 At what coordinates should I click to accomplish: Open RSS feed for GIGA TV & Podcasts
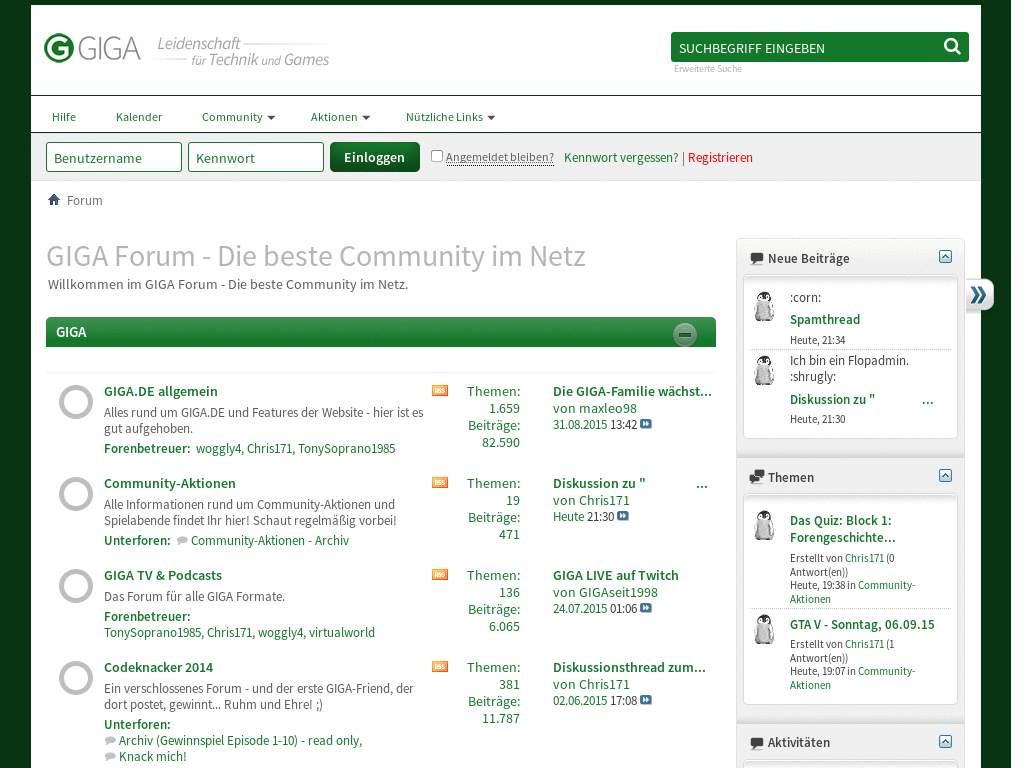pyautogui.click(x=440, y=575)
